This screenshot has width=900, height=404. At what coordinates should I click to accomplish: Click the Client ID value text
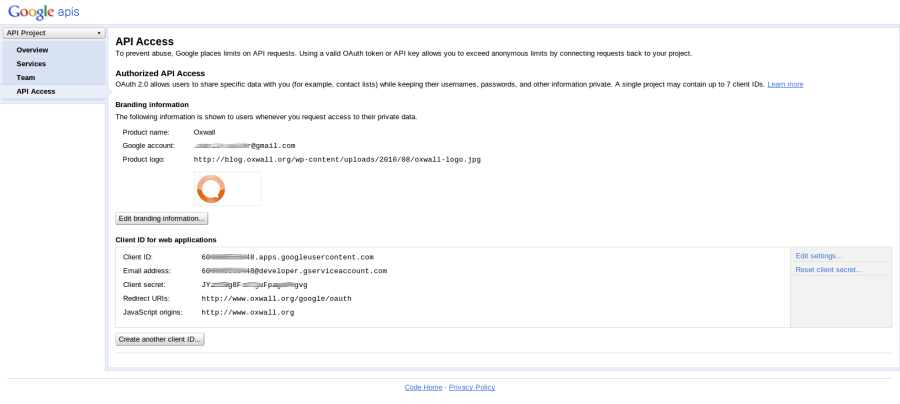[288, 257]
